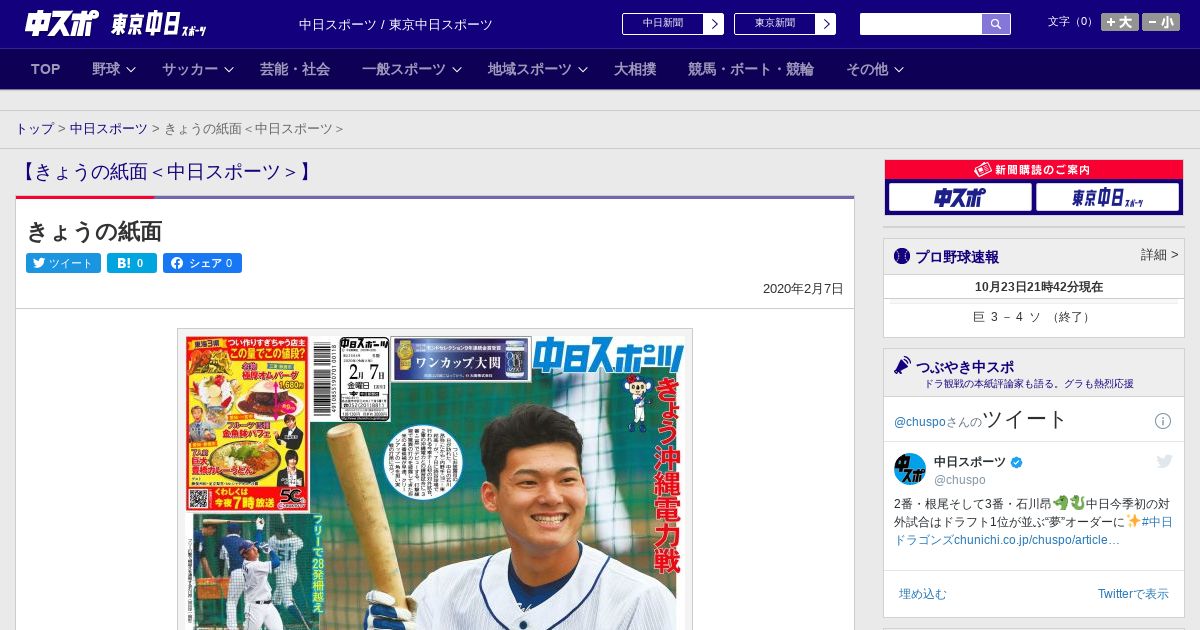The width and height of the screenshot is (1200, 630).
Task: Expand the その他 menu dropdown
Action: click(875, 69)
